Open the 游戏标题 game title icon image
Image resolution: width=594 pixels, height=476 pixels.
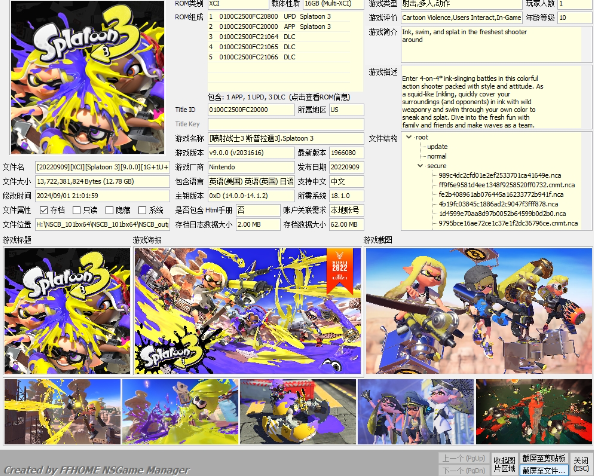67,311
